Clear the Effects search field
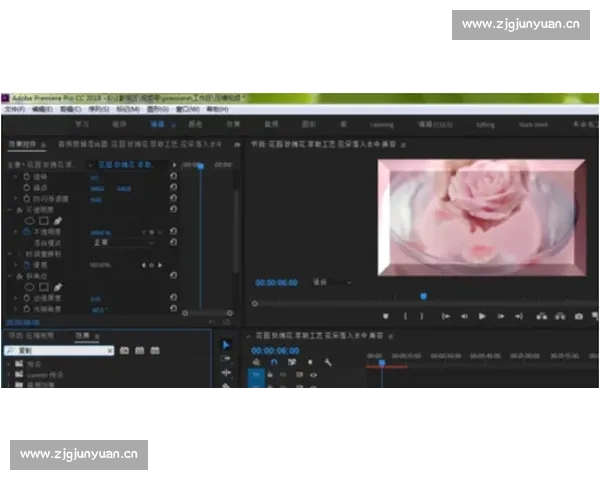 point(110,351)
